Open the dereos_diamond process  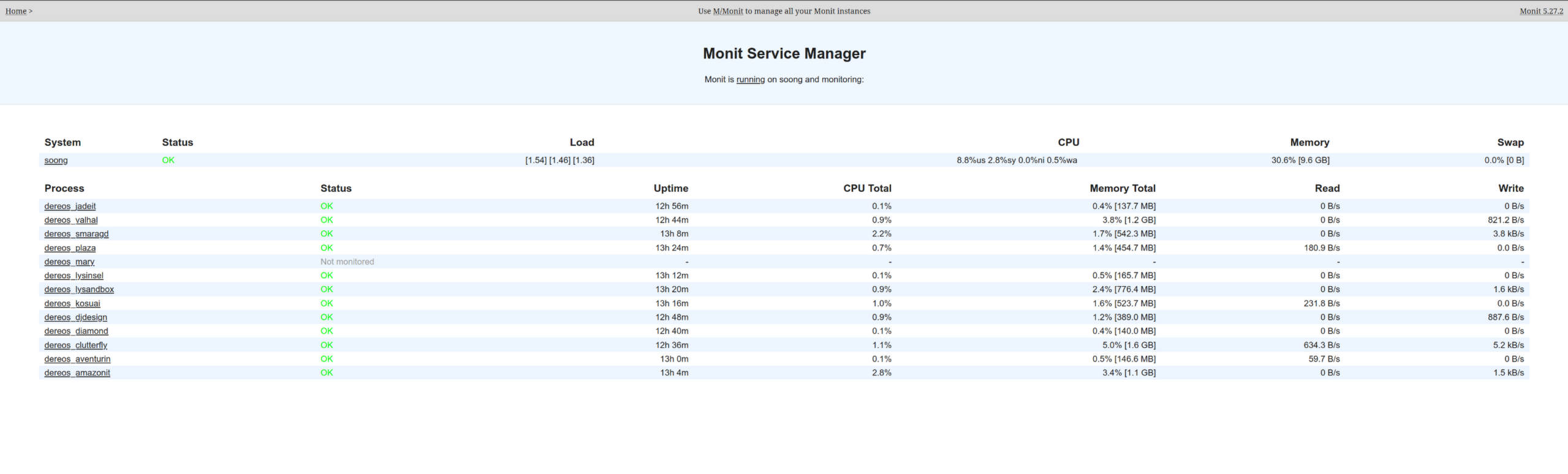click(x=76, y=331)
